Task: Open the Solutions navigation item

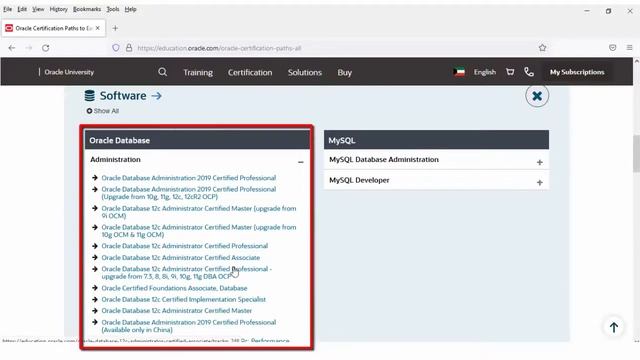Action: [304, 72]
